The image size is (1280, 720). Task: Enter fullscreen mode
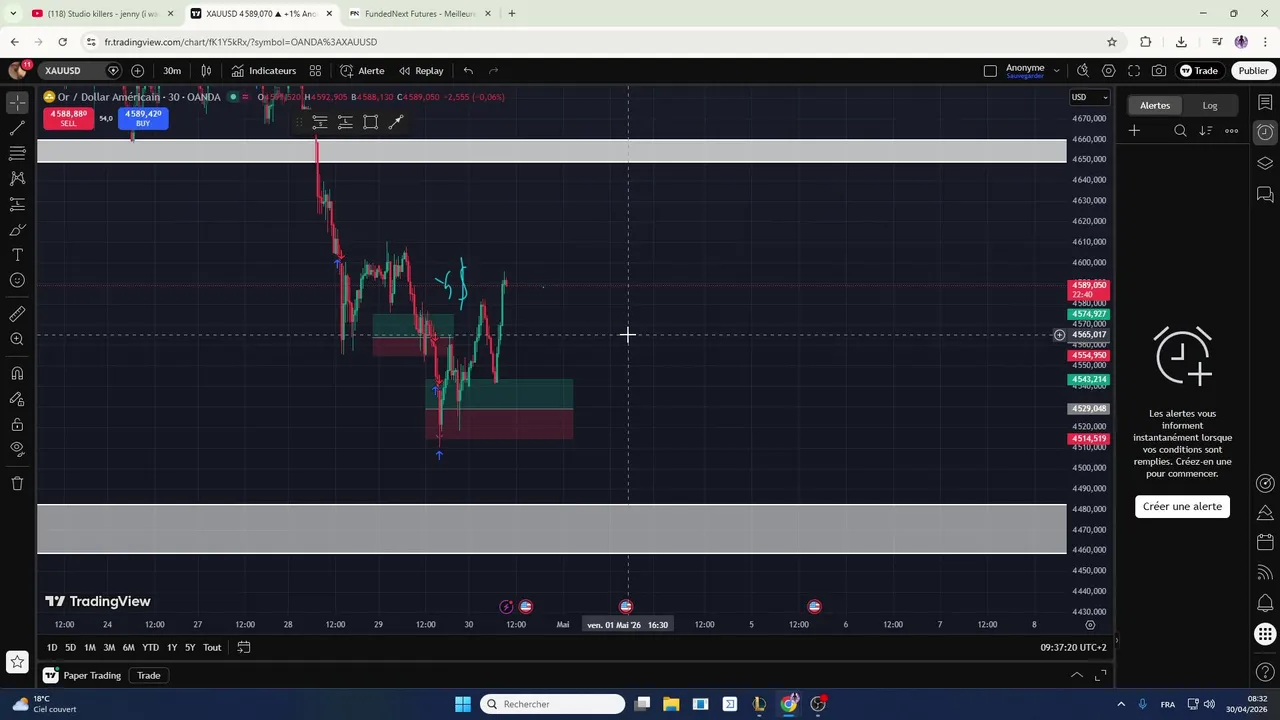pyautogui.click(x=1134, y=71)
